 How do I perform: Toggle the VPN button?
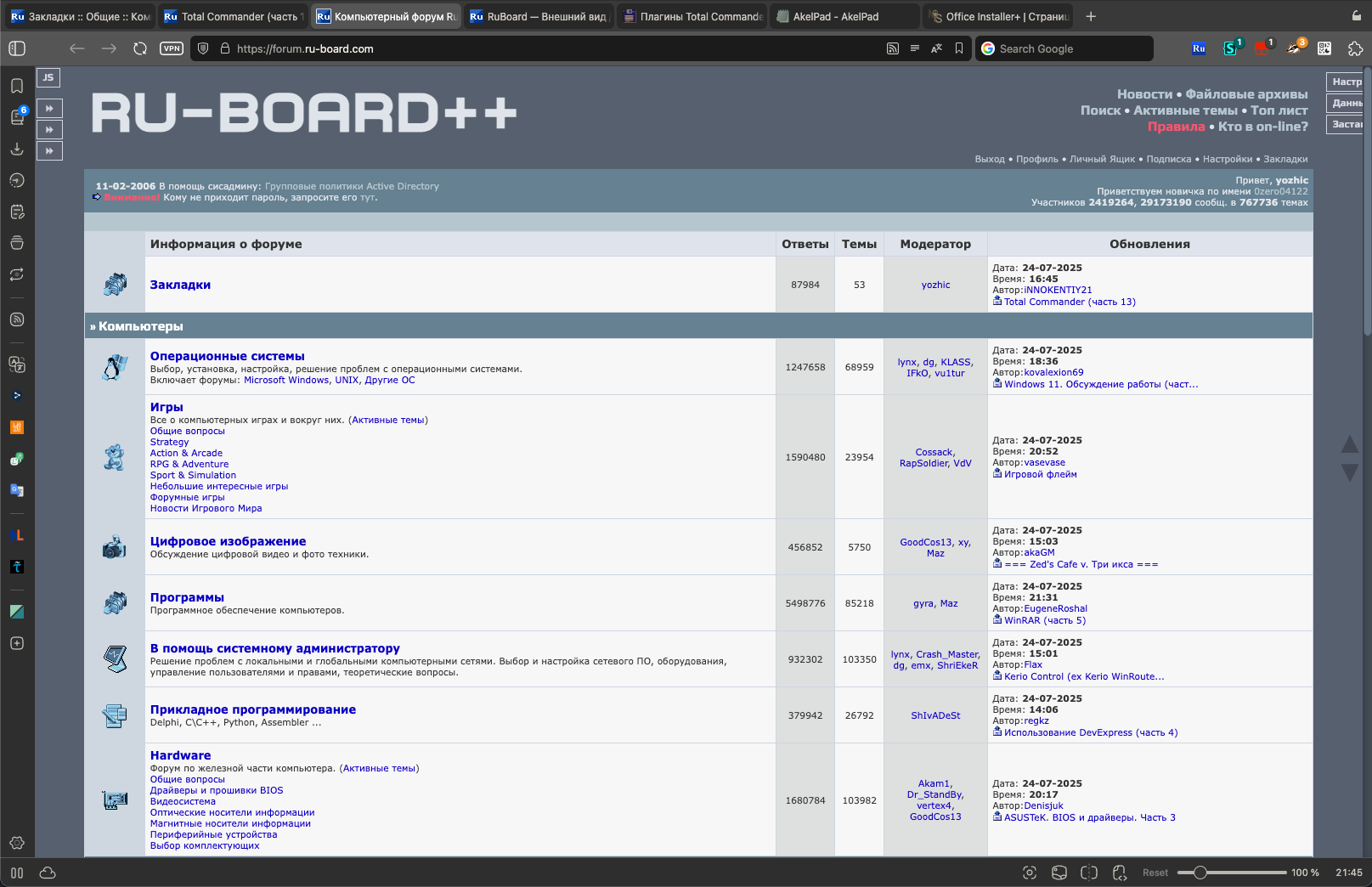point(172,48)
